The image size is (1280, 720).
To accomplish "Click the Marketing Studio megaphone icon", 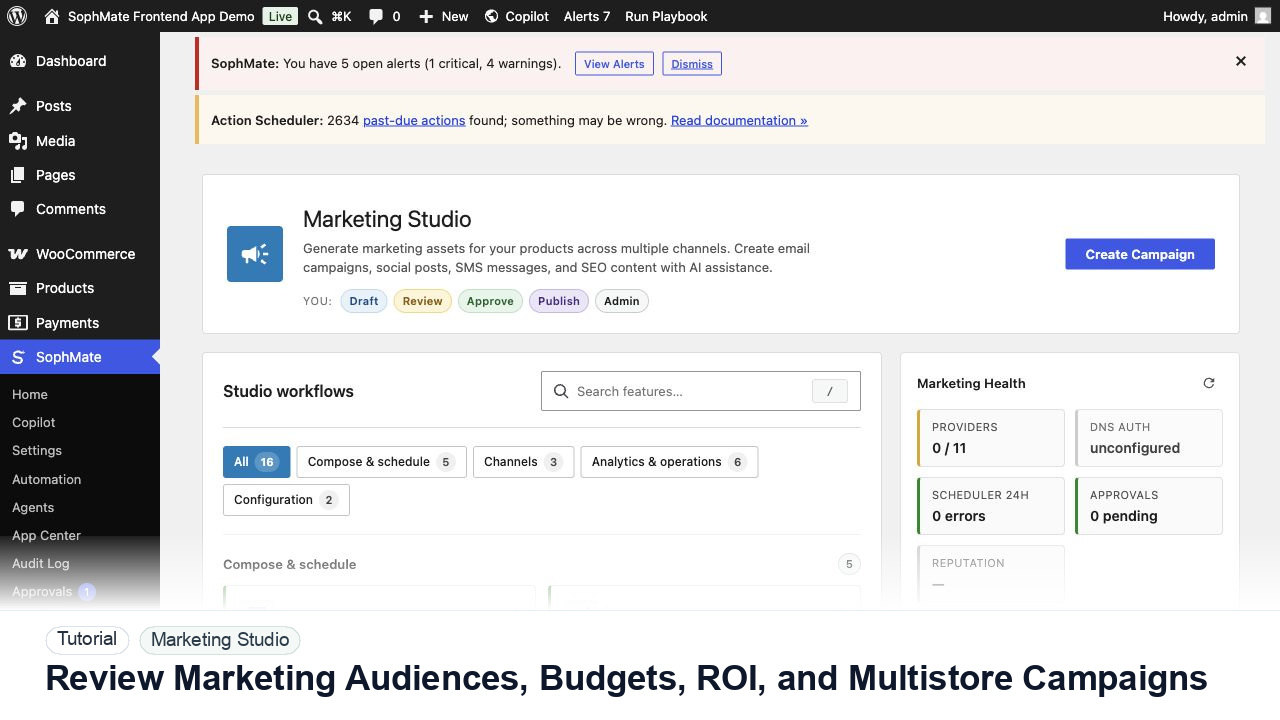I will click(x=255, y=254).
